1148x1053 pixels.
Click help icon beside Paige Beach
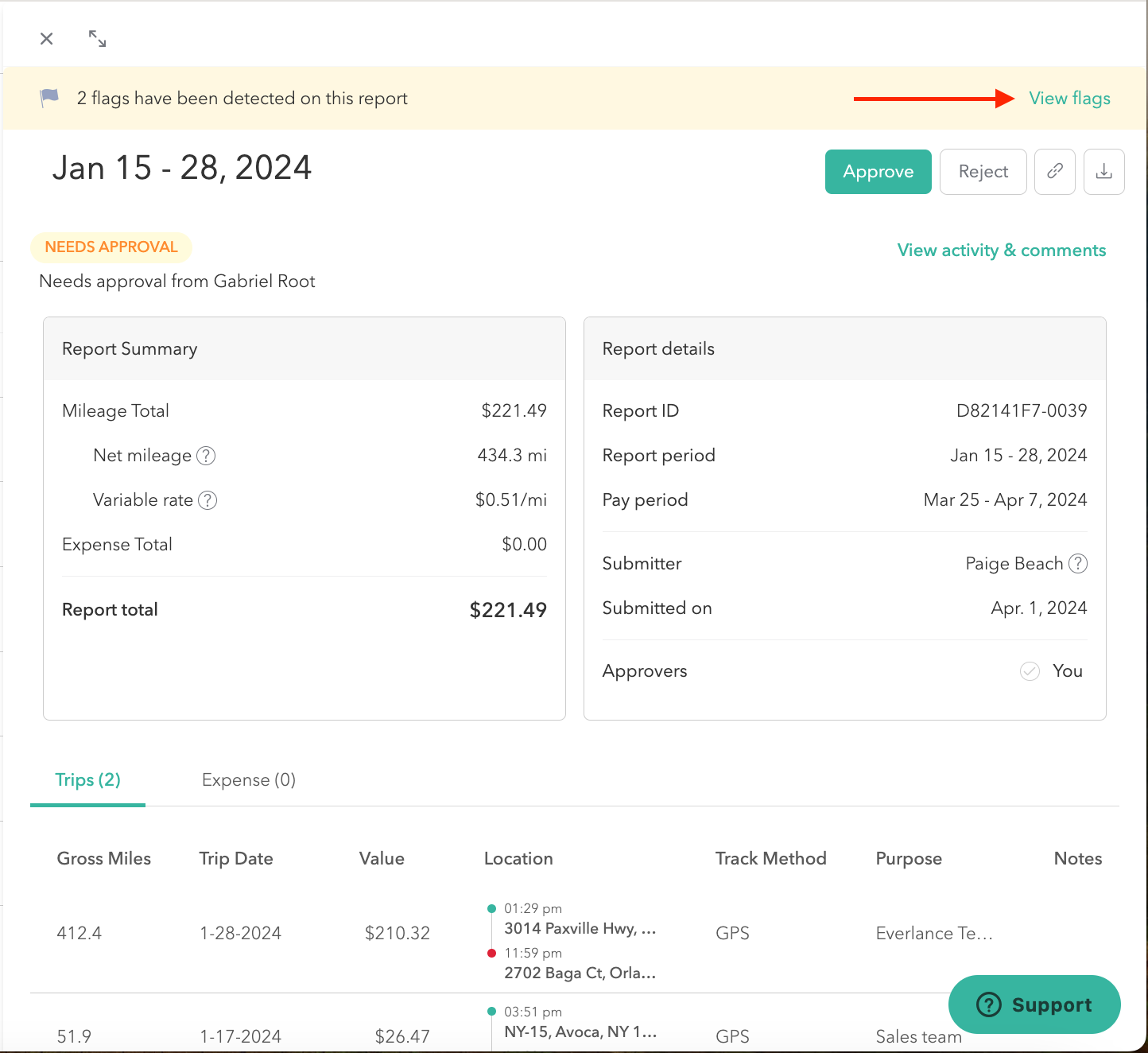click(1077, 564)
